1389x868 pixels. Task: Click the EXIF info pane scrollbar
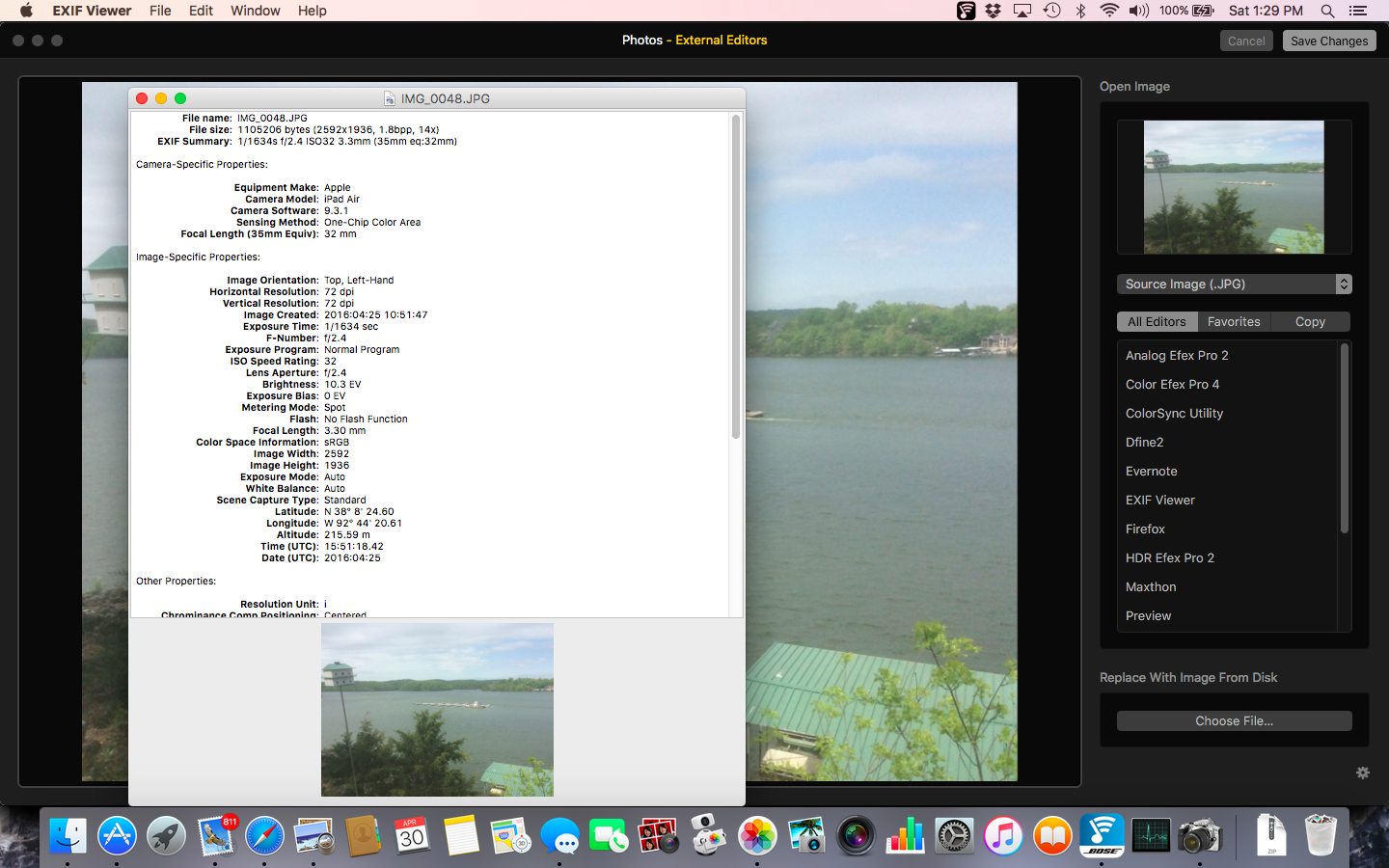736,277
